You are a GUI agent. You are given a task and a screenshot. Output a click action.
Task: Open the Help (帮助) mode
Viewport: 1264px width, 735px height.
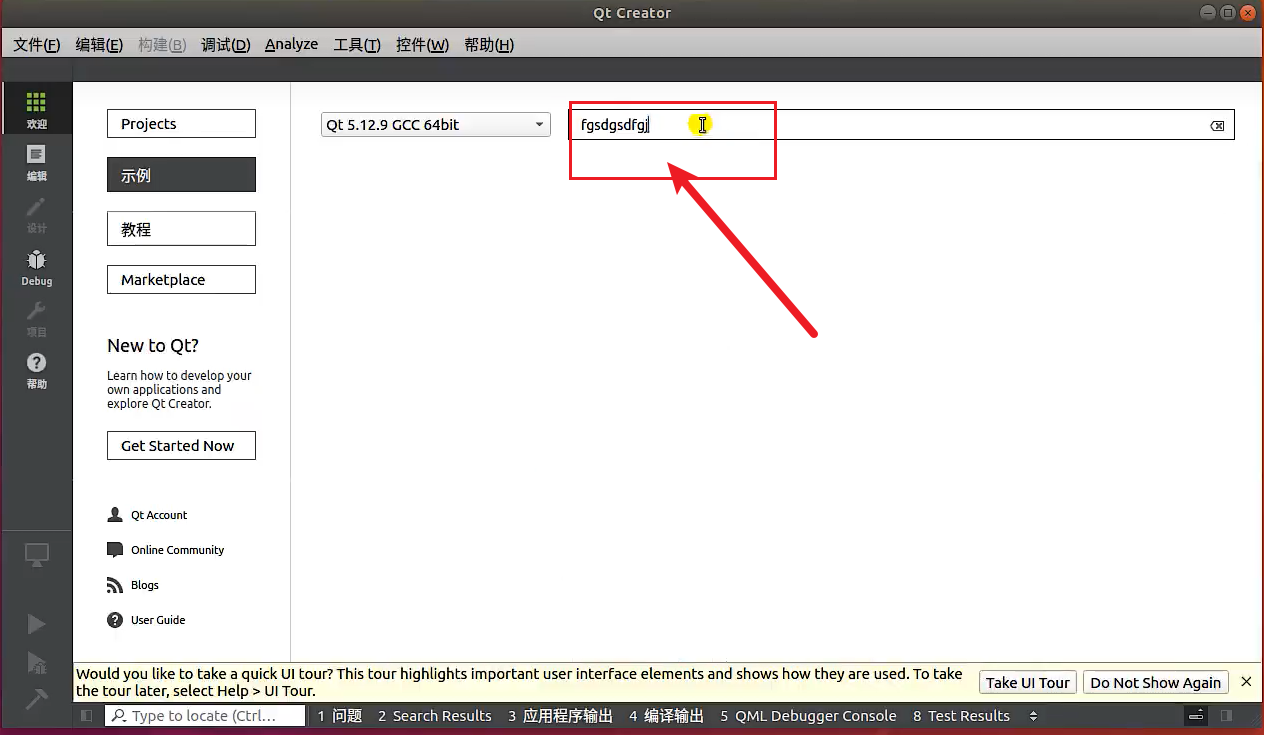36,370
